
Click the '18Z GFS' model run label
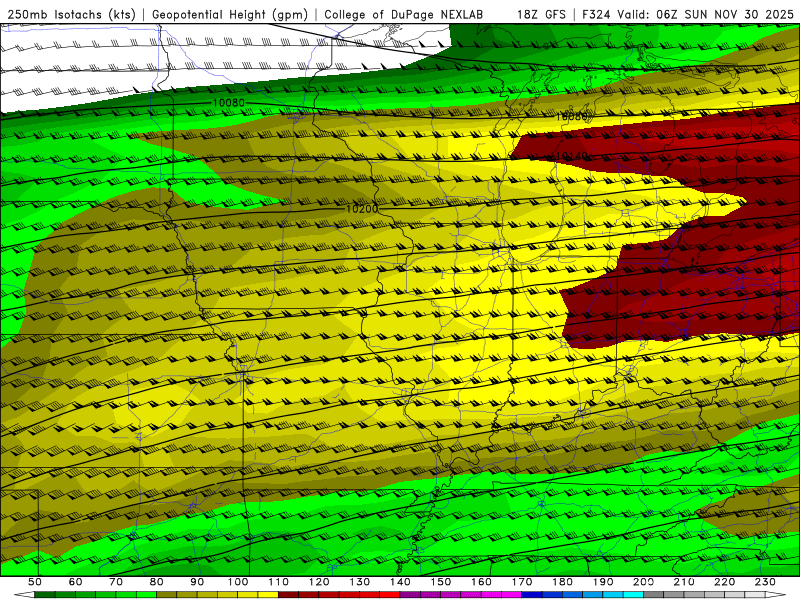[x=541, y=15]
